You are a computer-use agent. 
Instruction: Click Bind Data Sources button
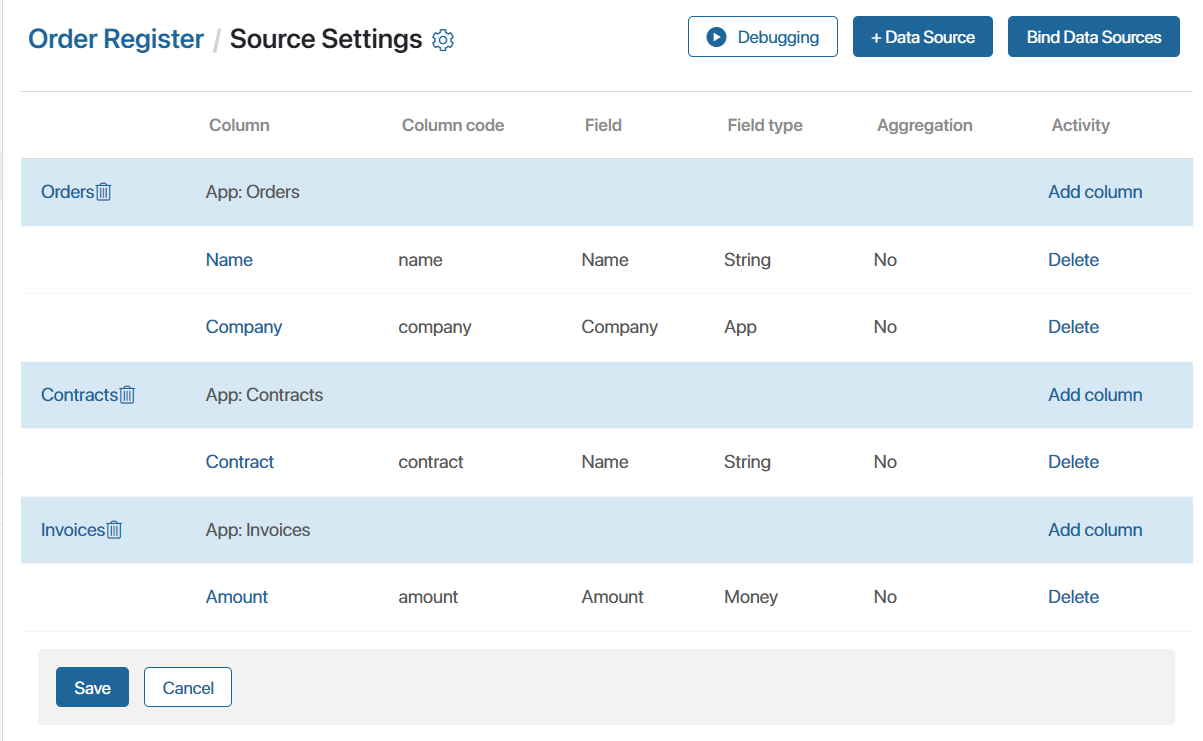(x=1094, y=37)
